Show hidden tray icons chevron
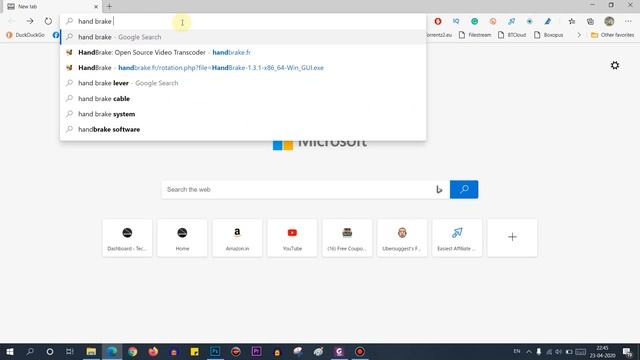This screenshot has height=360, width=640. point(529,351)
